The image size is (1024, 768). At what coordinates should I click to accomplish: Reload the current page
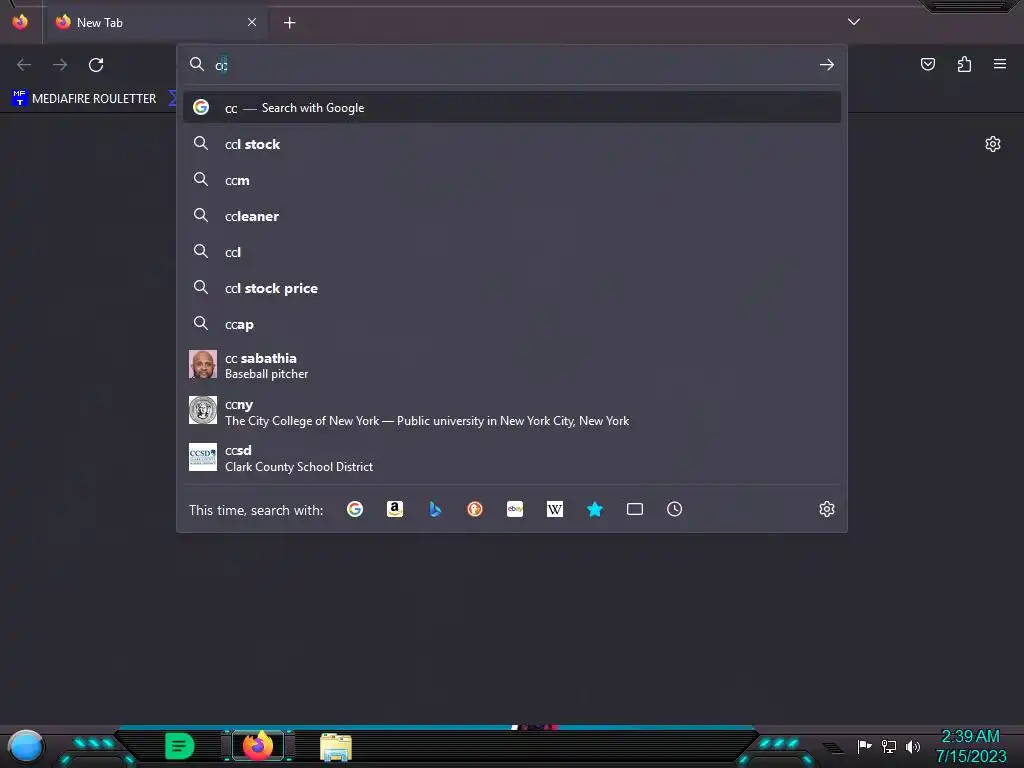[96, 65]
